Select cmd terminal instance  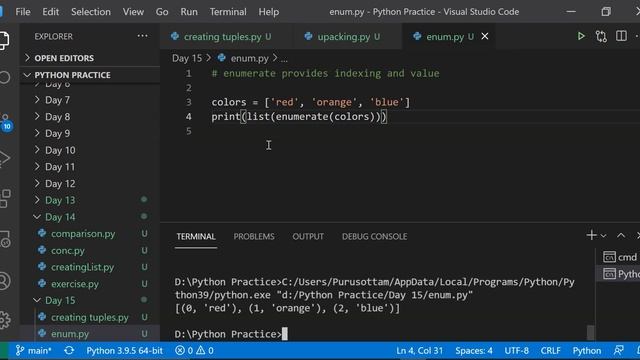tap(620, 257)
